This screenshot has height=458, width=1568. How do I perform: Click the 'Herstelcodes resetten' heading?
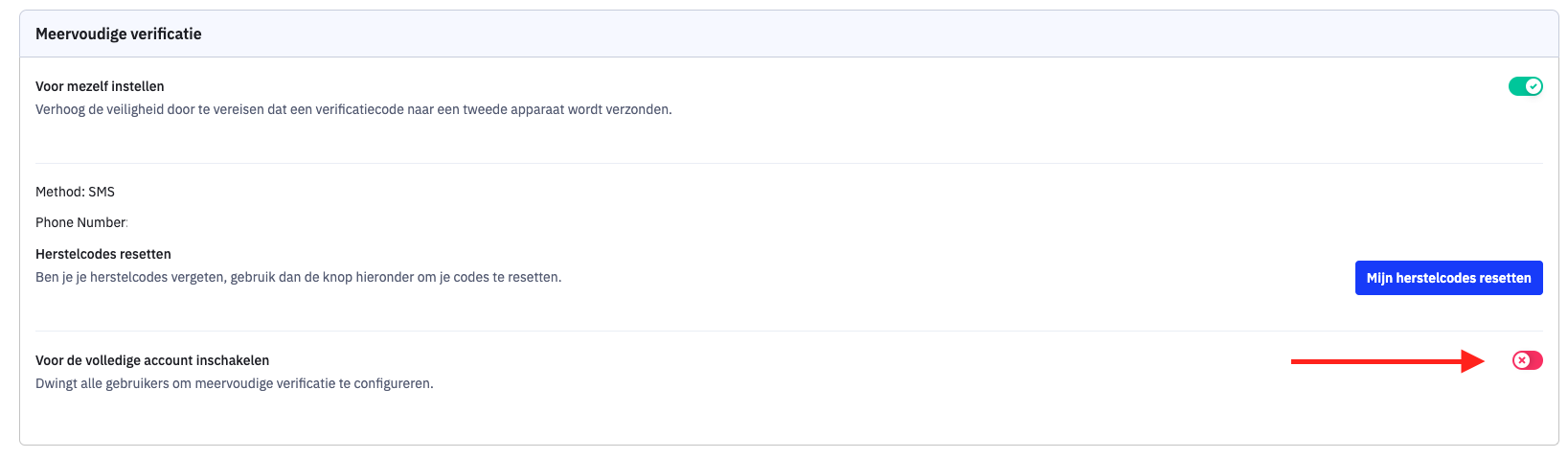click(103, 254)
